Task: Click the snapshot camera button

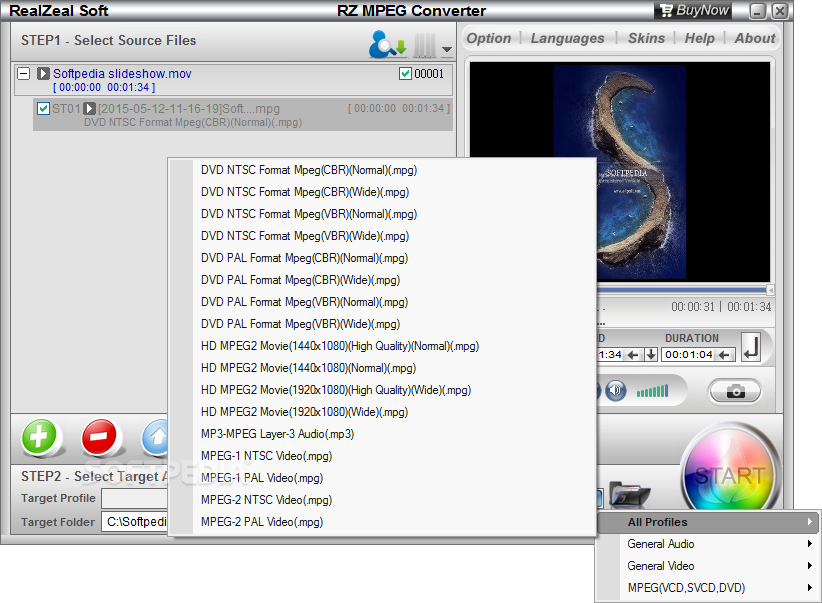Action: (735, 391)
